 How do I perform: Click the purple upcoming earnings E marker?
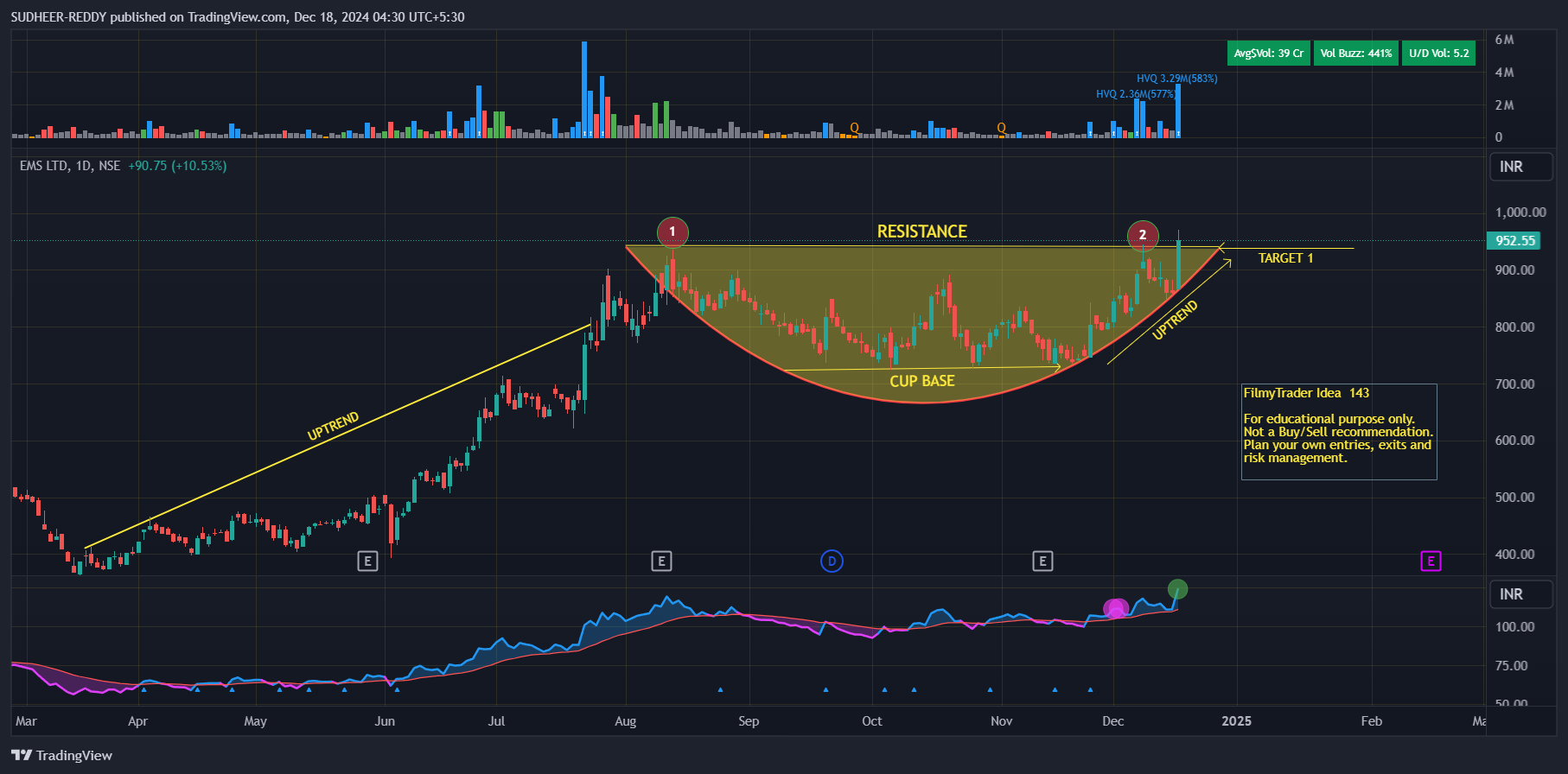coord(1431,561)
